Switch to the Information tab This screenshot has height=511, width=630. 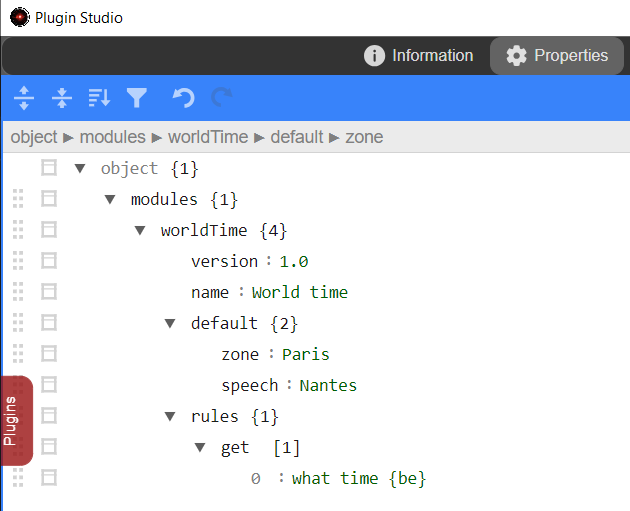419,55
